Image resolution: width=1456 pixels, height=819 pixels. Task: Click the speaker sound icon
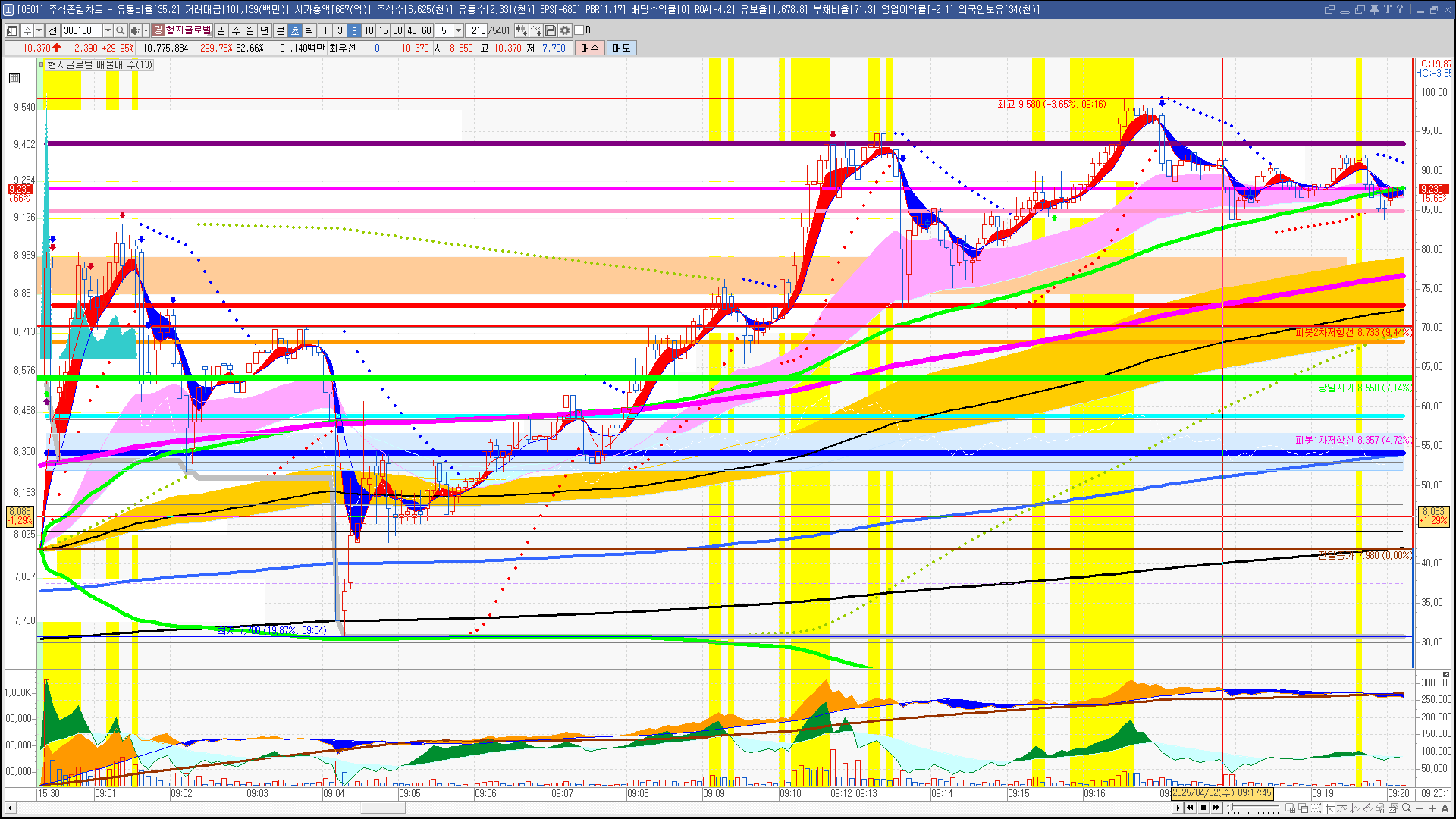point(134,30)
